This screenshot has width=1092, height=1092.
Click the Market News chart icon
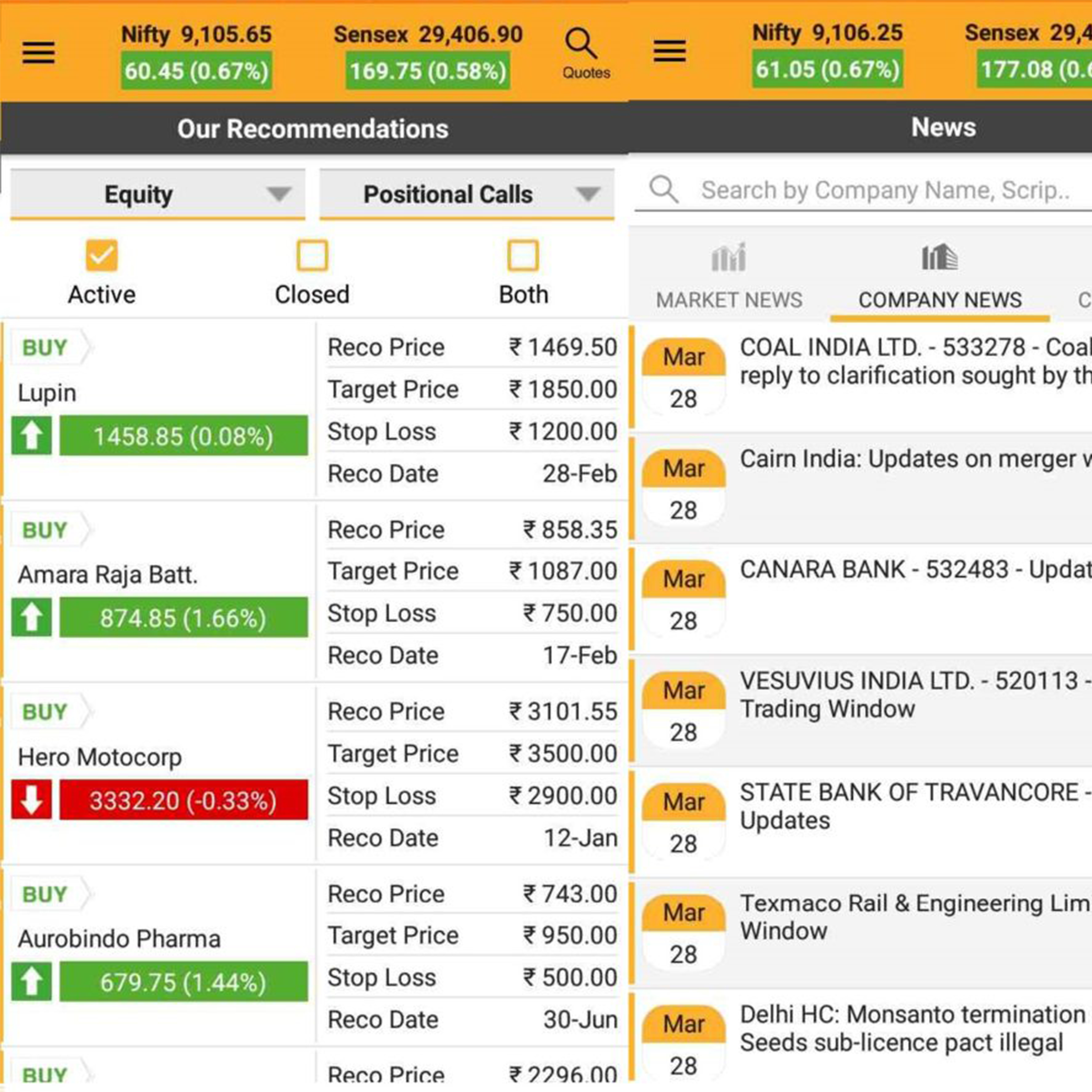[x=729, y=258]
